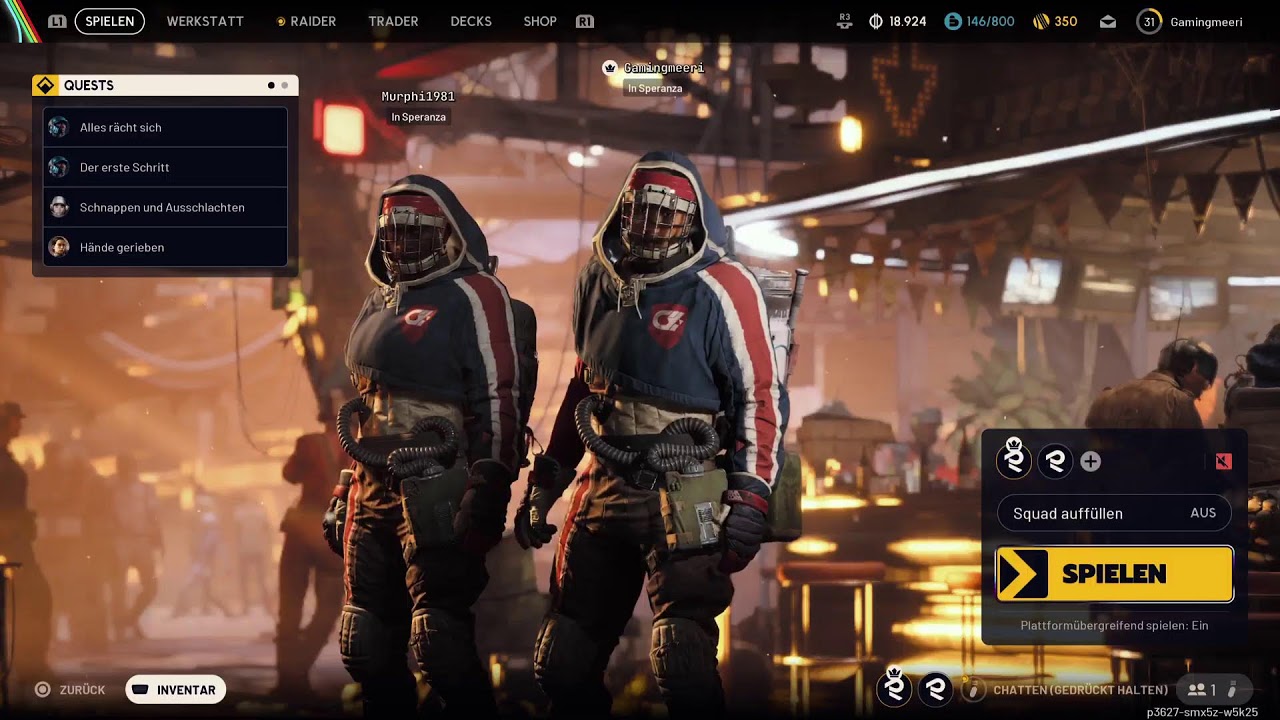Open the mail envelope inbox icon
The height and width of the screenshot is (720, 1280).
pos(1108,21)
